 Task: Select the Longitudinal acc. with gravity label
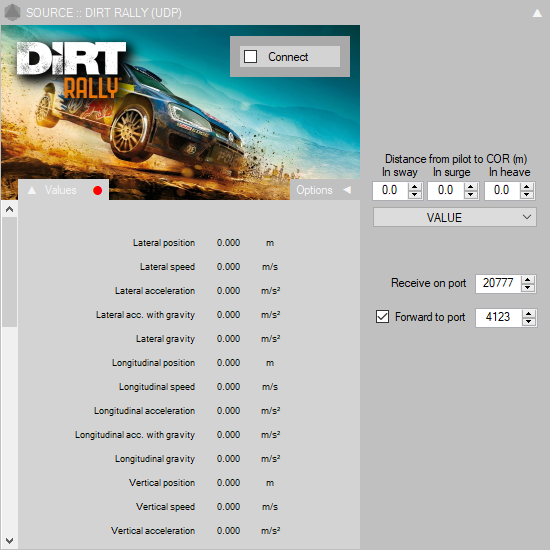click(x=135, y=435)
